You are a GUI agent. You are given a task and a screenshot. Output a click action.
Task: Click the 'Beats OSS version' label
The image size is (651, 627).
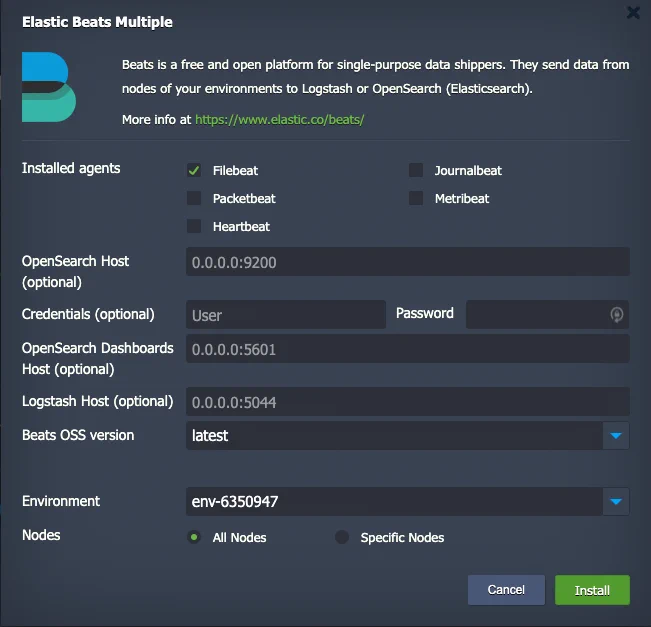[78, 435]
